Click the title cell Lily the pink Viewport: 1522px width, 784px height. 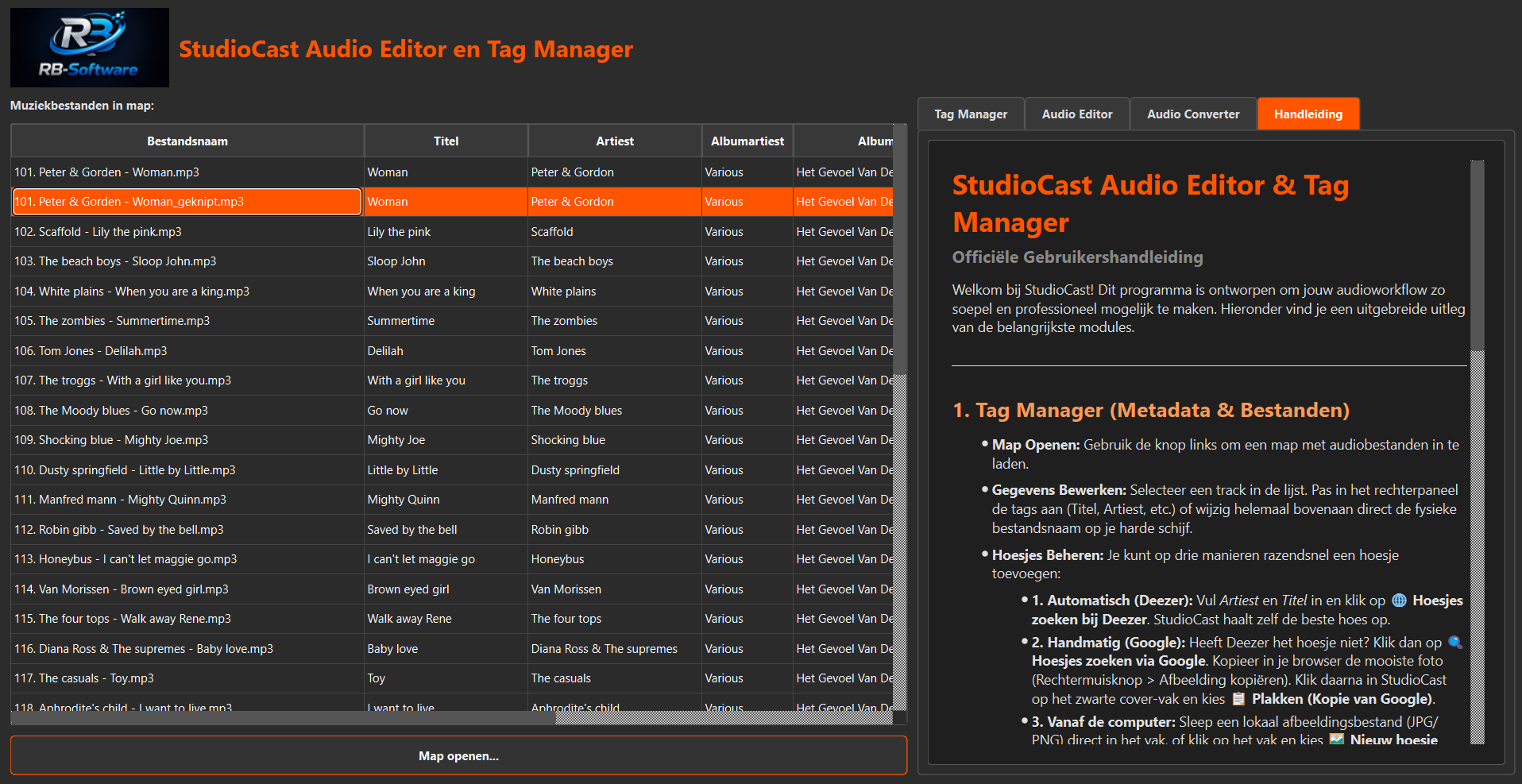point(446,231)
